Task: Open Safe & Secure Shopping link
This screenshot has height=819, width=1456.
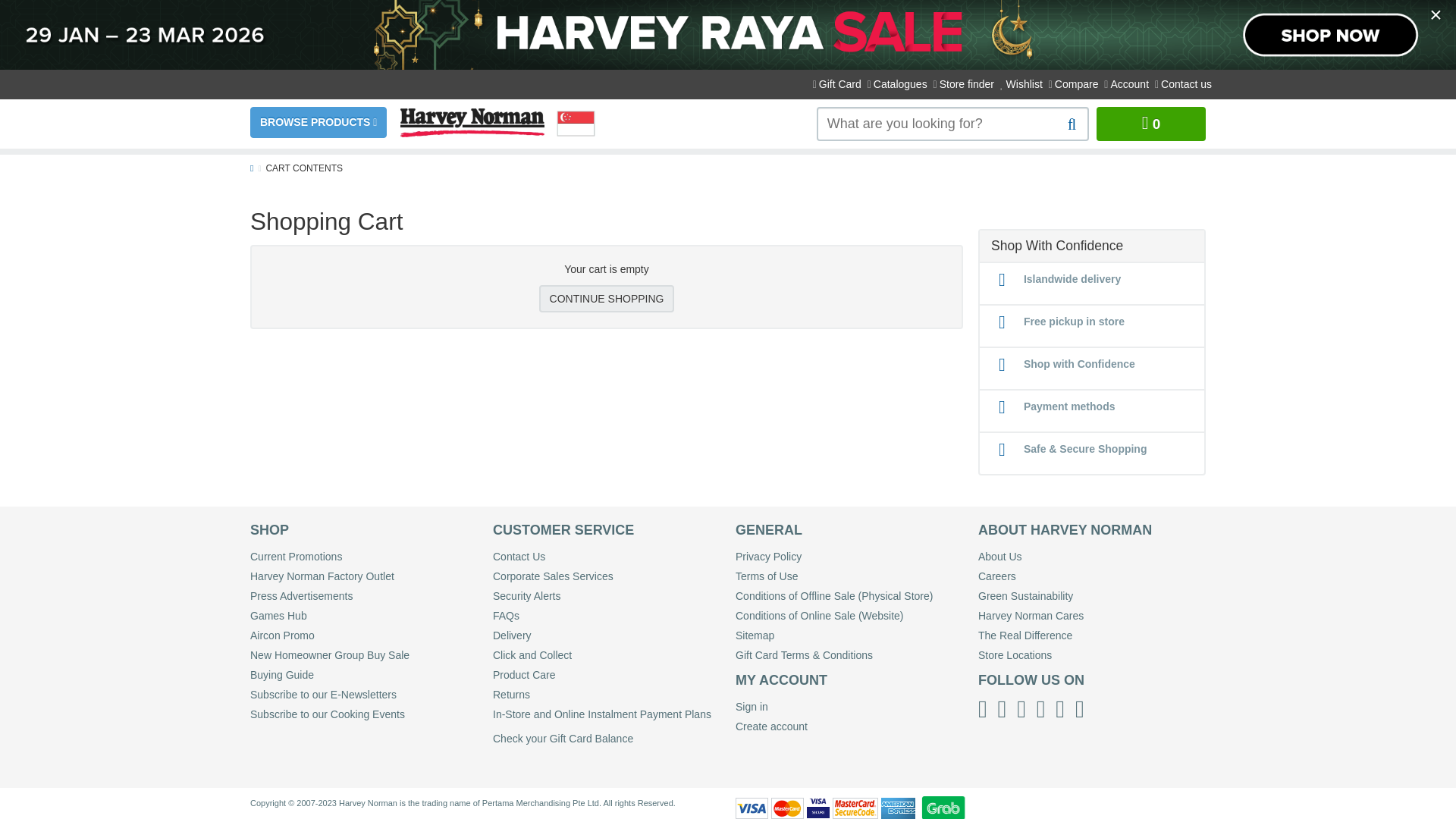Action: [x=1085, y=449]
